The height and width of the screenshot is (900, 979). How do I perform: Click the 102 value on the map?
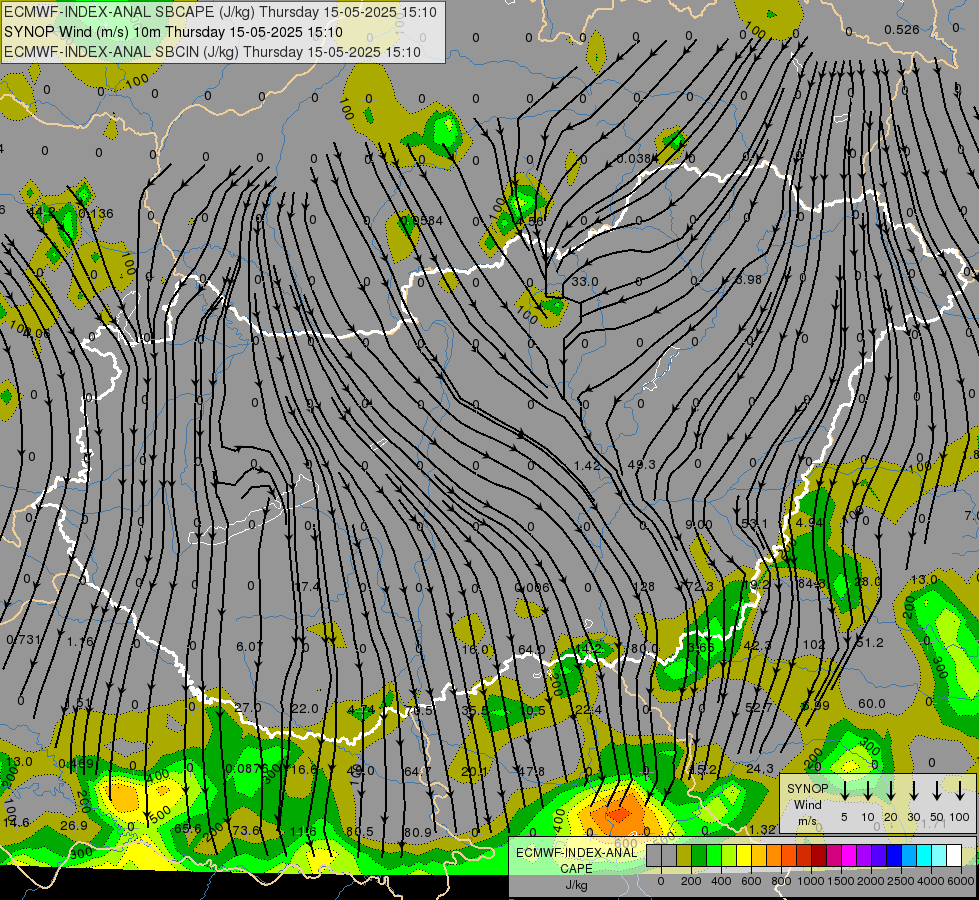(814, 645)
